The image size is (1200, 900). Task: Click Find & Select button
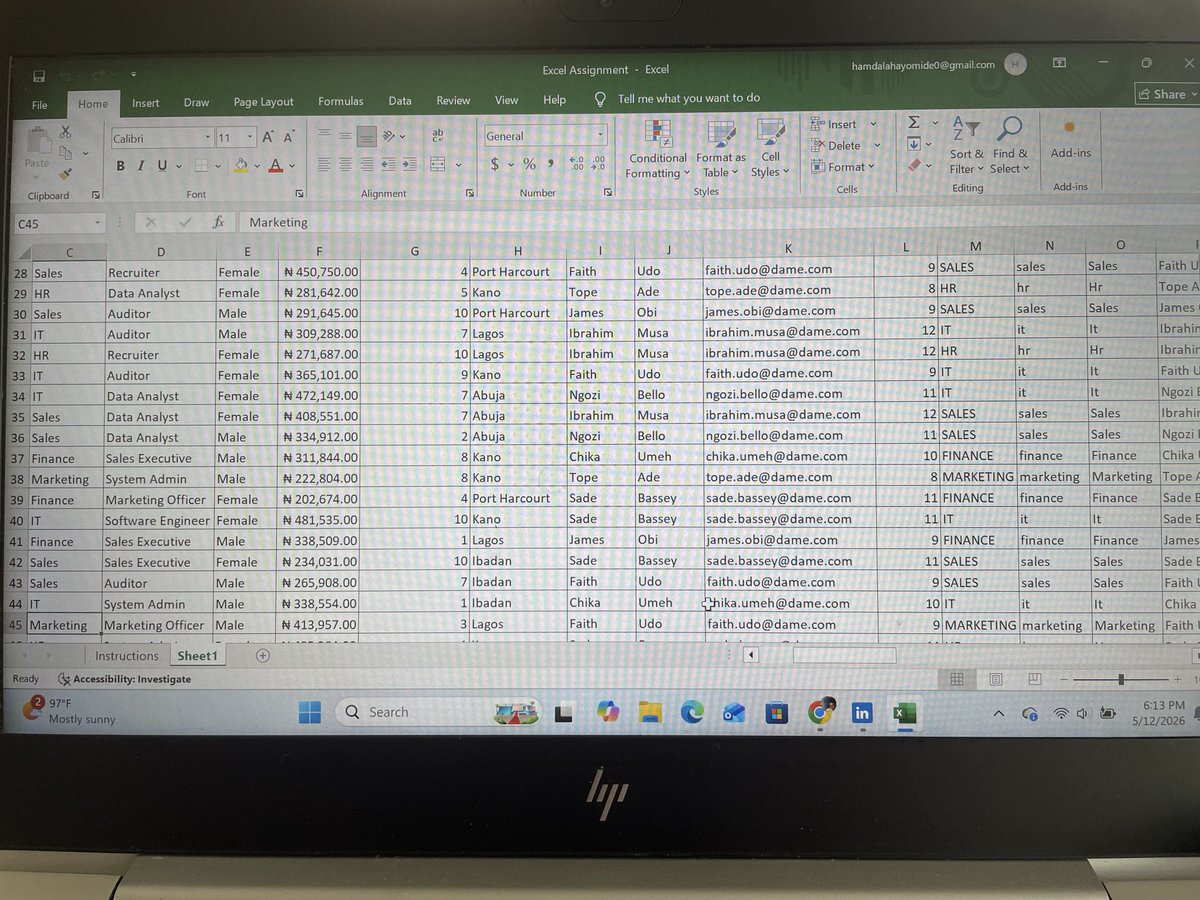1010,145
